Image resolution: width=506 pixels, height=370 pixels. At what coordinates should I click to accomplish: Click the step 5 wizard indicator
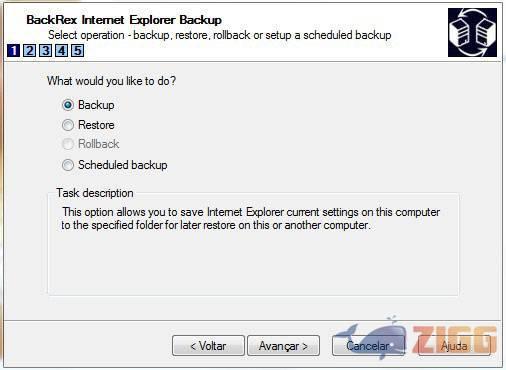77,51
